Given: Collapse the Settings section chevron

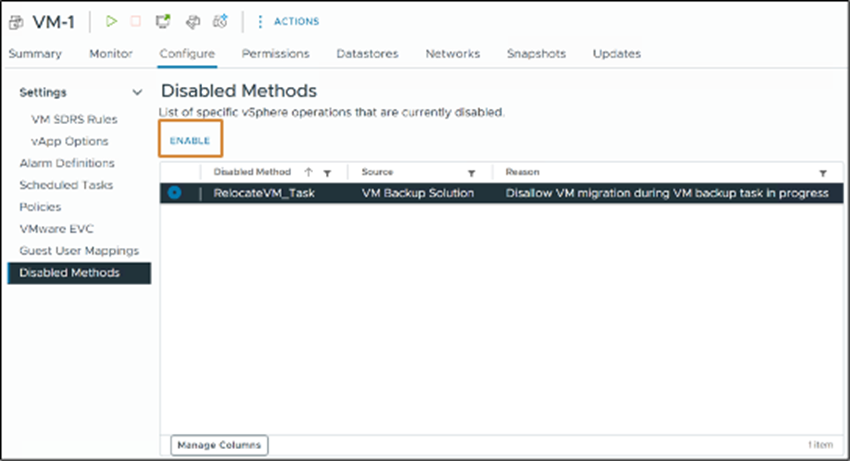Looking at the screenshot, I should (137, 93).
